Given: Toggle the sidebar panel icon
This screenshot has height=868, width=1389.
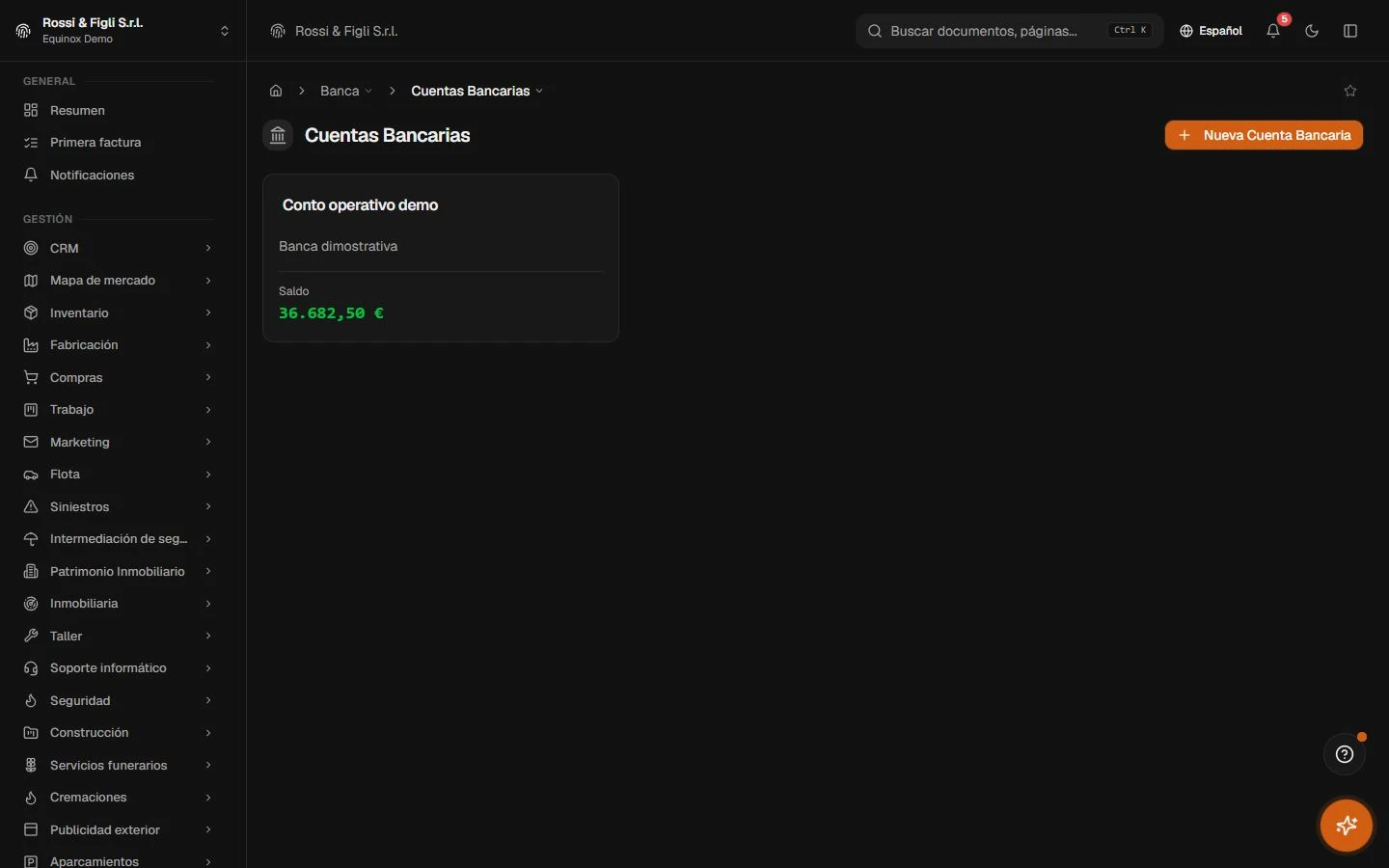Looking at the screenshot, I should tap(1350, 31).
